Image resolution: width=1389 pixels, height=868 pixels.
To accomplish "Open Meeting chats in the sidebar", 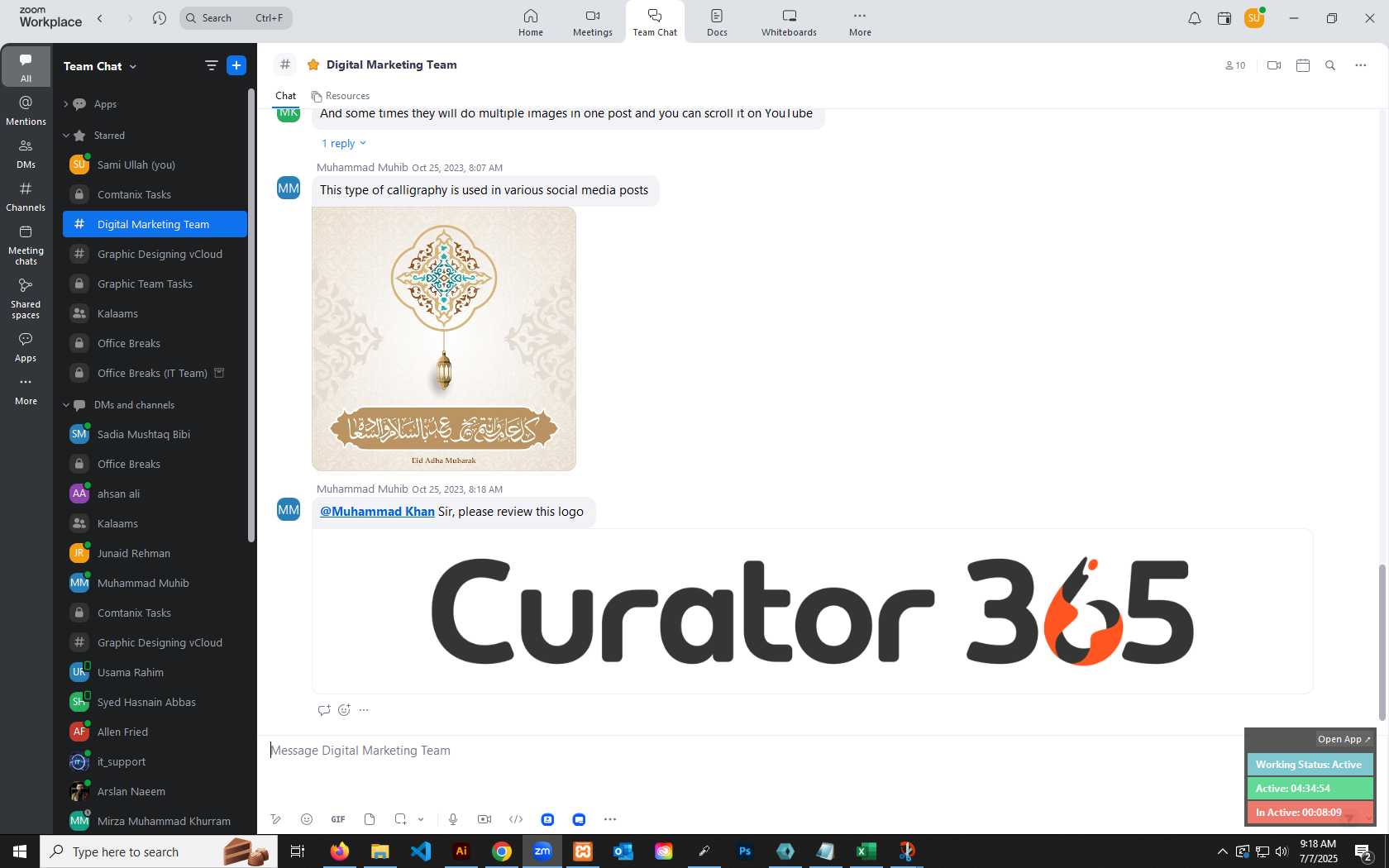I will (x=26, y=245).
